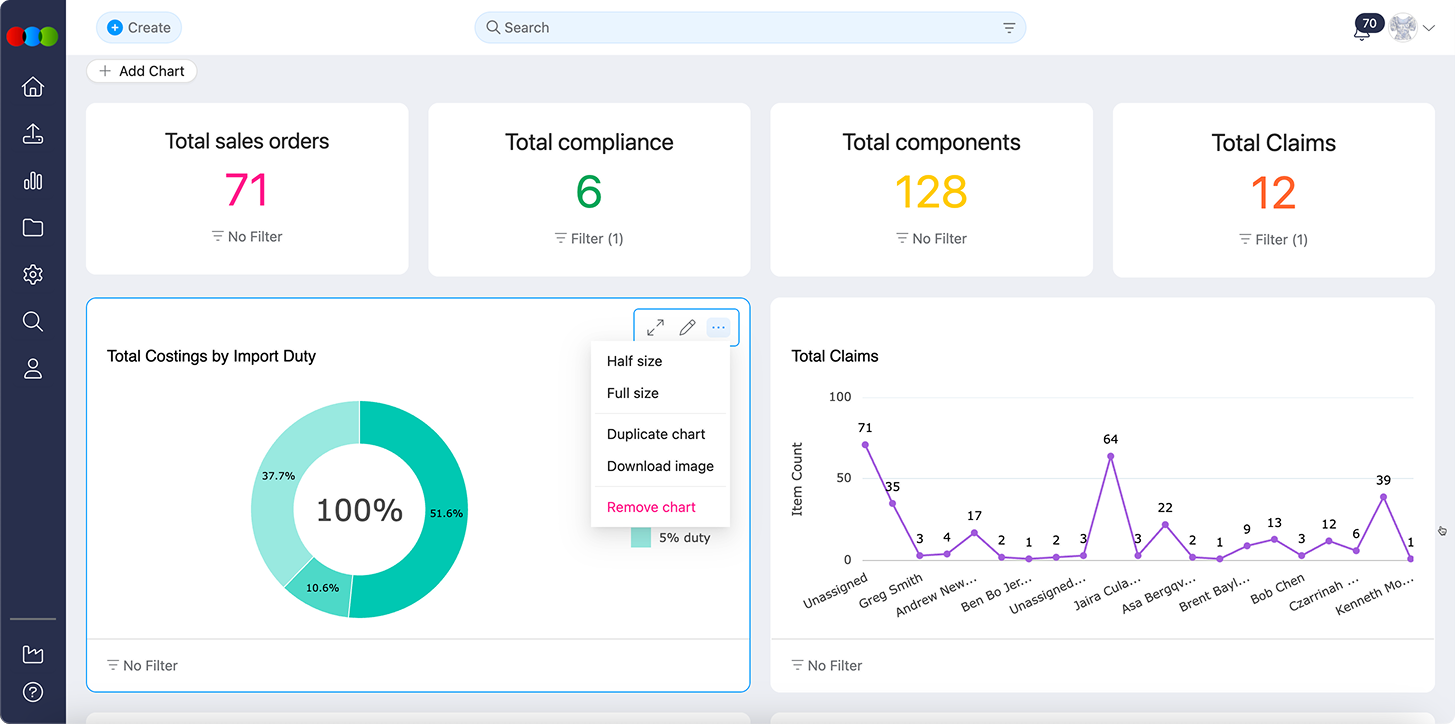
Task: Open the upload icon in sidebar
Action: click(x=33, y=134)
